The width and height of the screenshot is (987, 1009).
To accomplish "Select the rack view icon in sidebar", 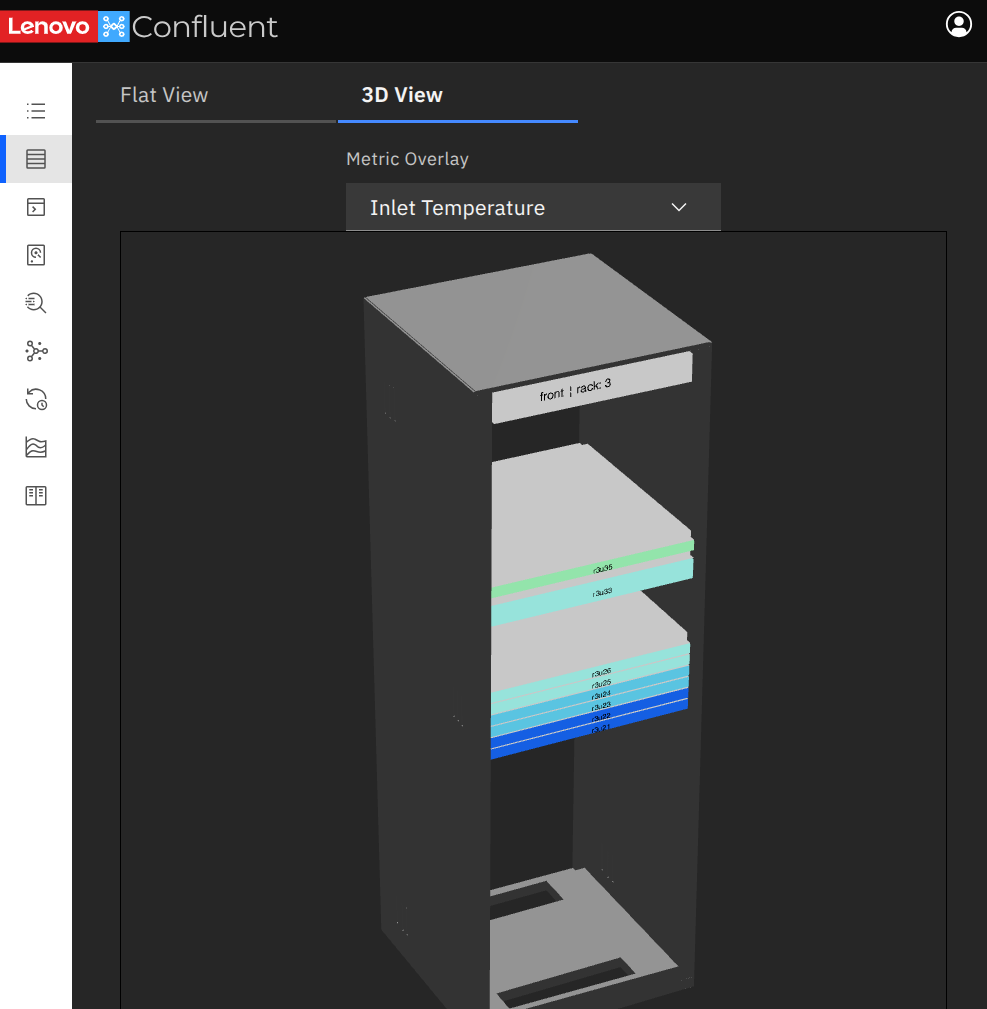I will (x=36, y=159).
